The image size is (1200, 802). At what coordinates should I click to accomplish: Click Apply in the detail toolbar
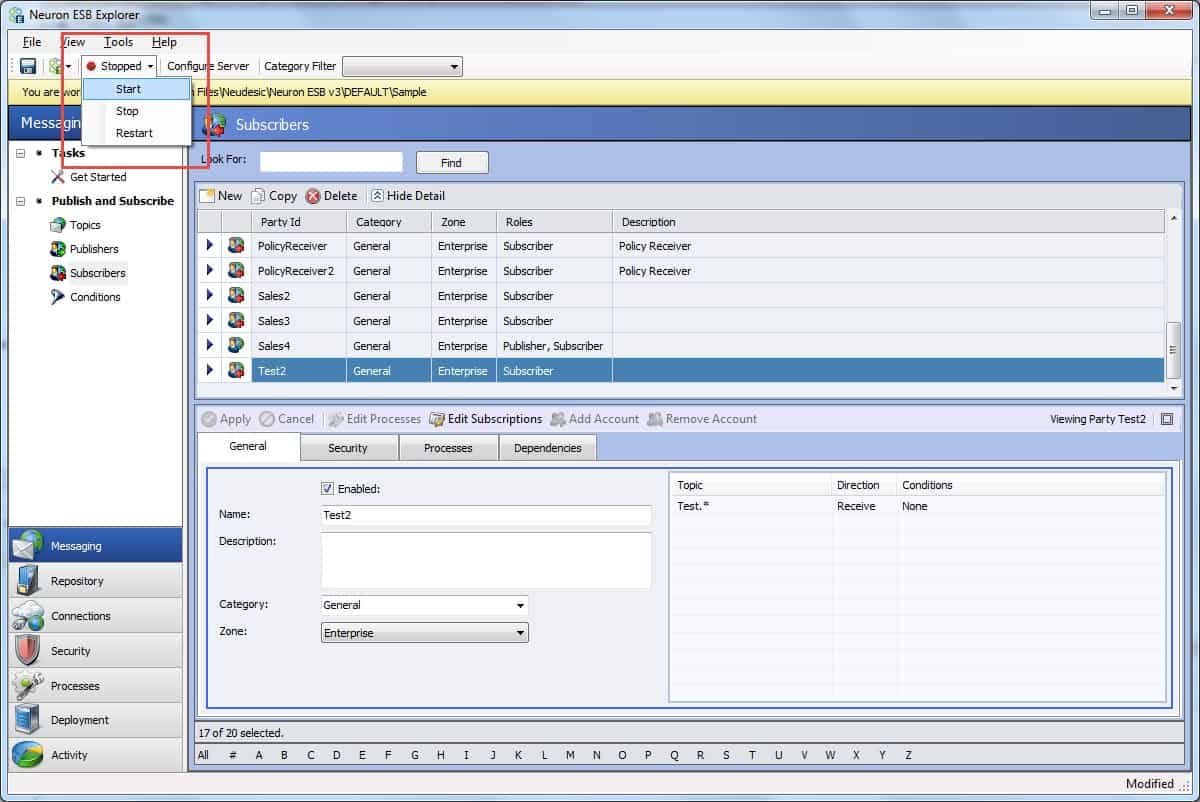(226, 419)
